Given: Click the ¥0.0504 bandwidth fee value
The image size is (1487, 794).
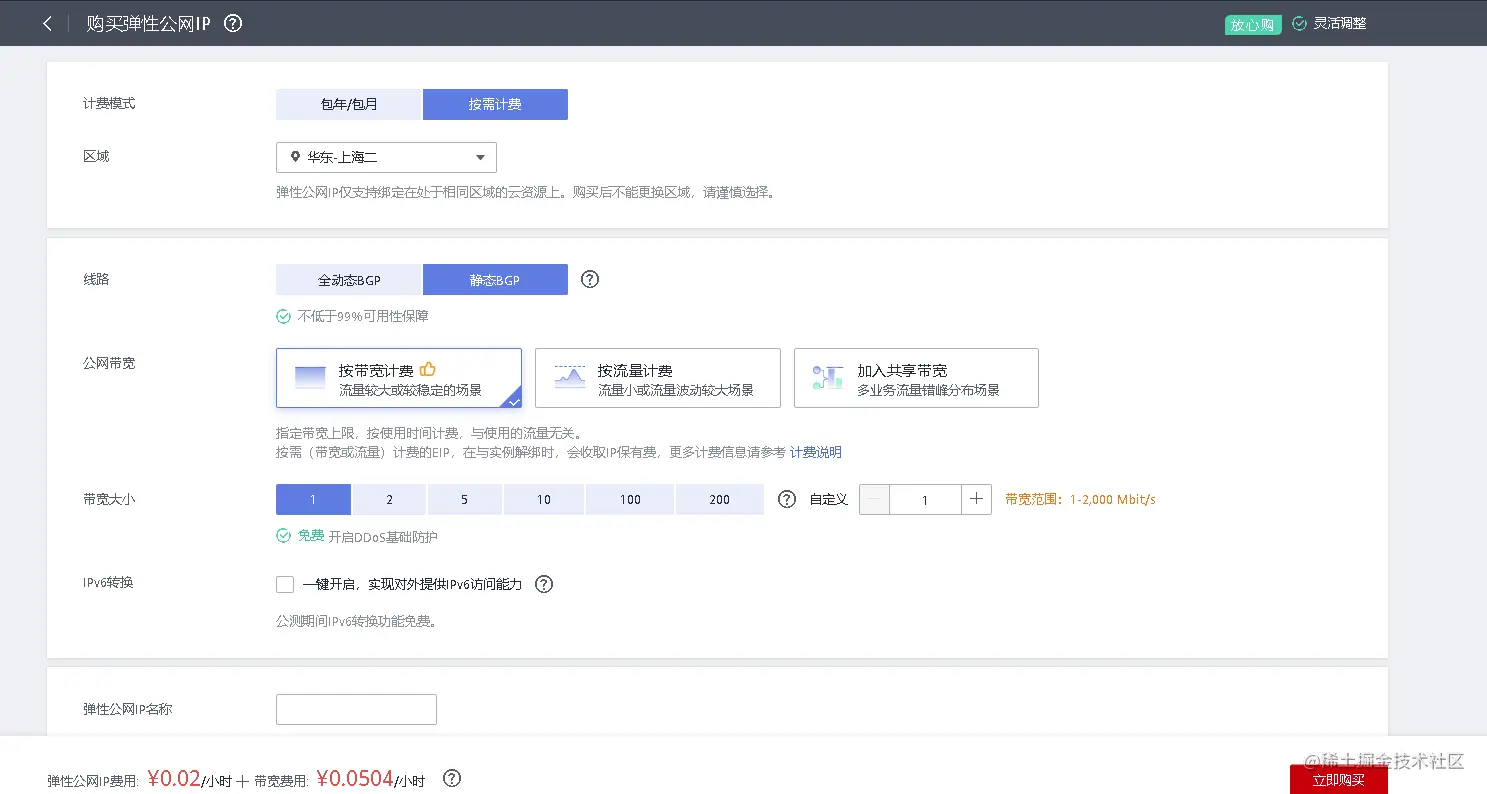Looking at the screenshot, I should [x=355, y=778].
